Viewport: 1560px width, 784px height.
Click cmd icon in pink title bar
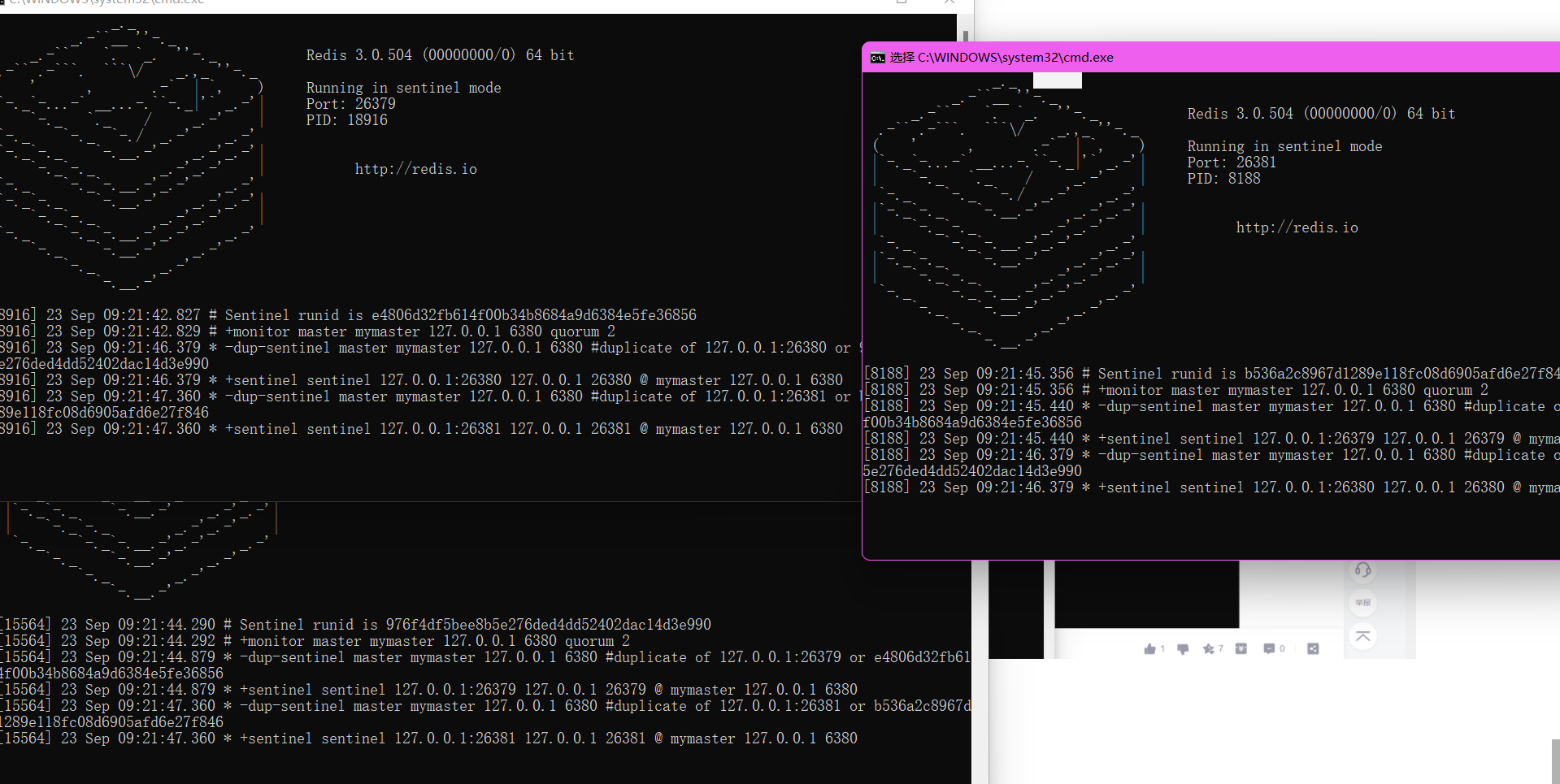[877, 58]
